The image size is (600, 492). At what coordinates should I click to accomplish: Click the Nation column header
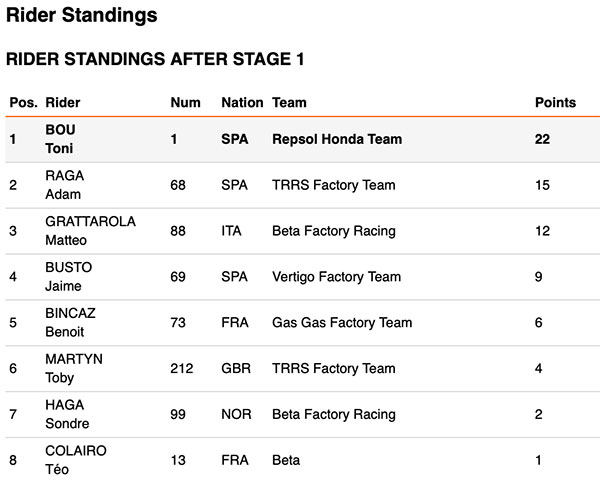tap(242, 102)
